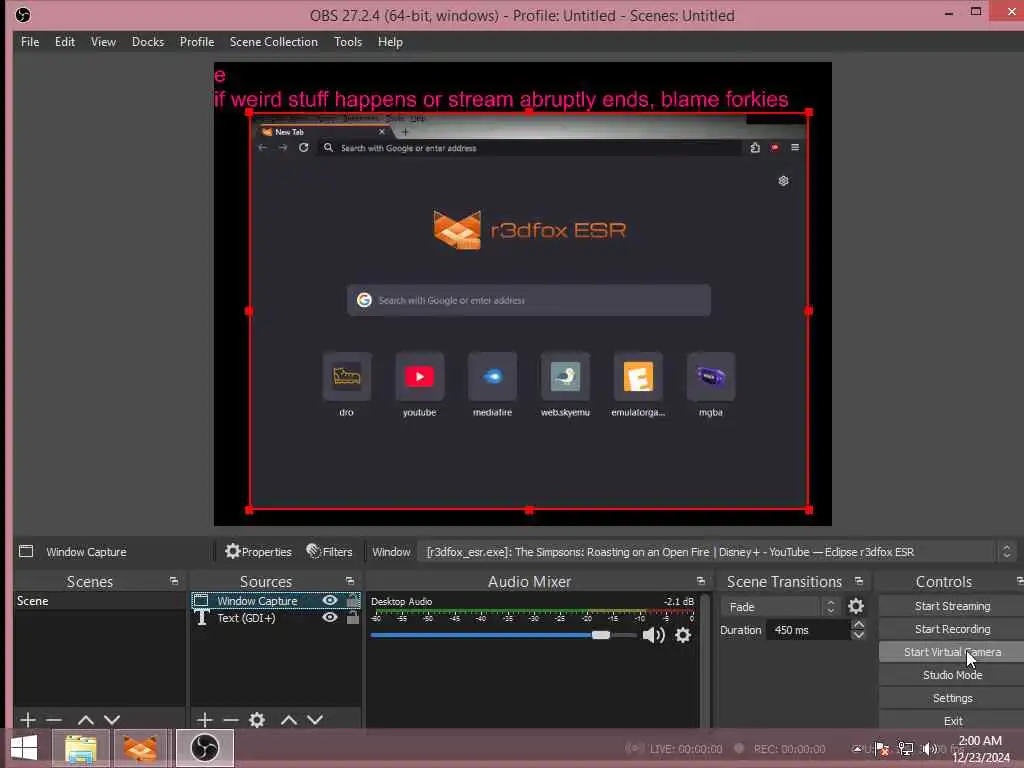Lock the Text (GDI+) source
Viewport: 1024px width, 768px height.
353,617
